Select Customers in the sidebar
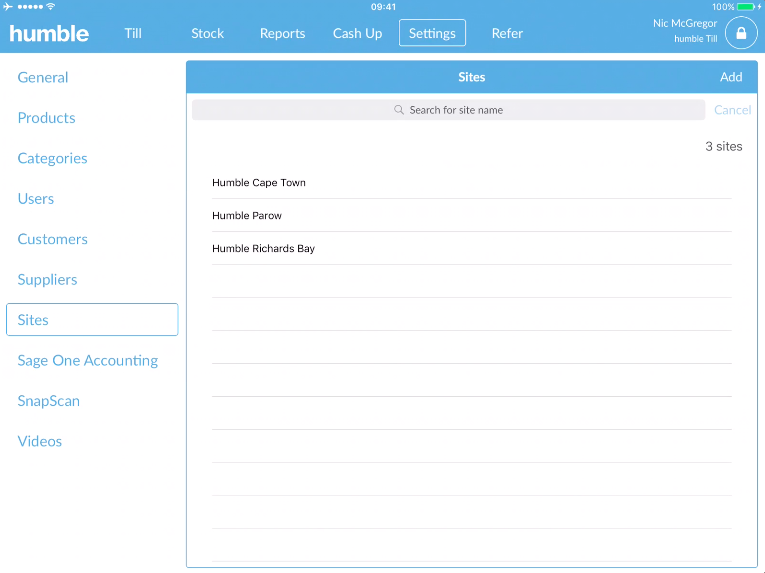 pos(53,239)
